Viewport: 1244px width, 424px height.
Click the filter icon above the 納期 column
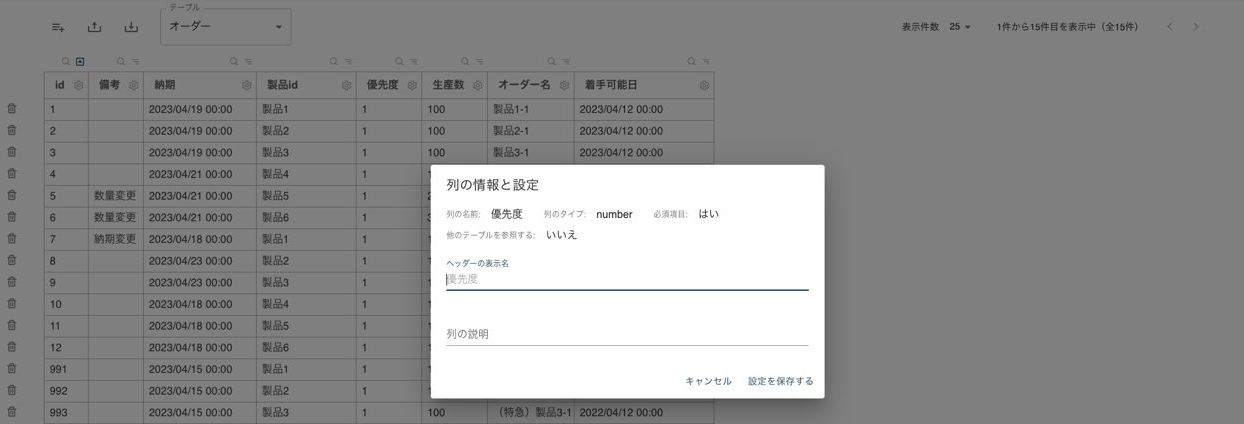pyautogui.click(x=248, y=62)
